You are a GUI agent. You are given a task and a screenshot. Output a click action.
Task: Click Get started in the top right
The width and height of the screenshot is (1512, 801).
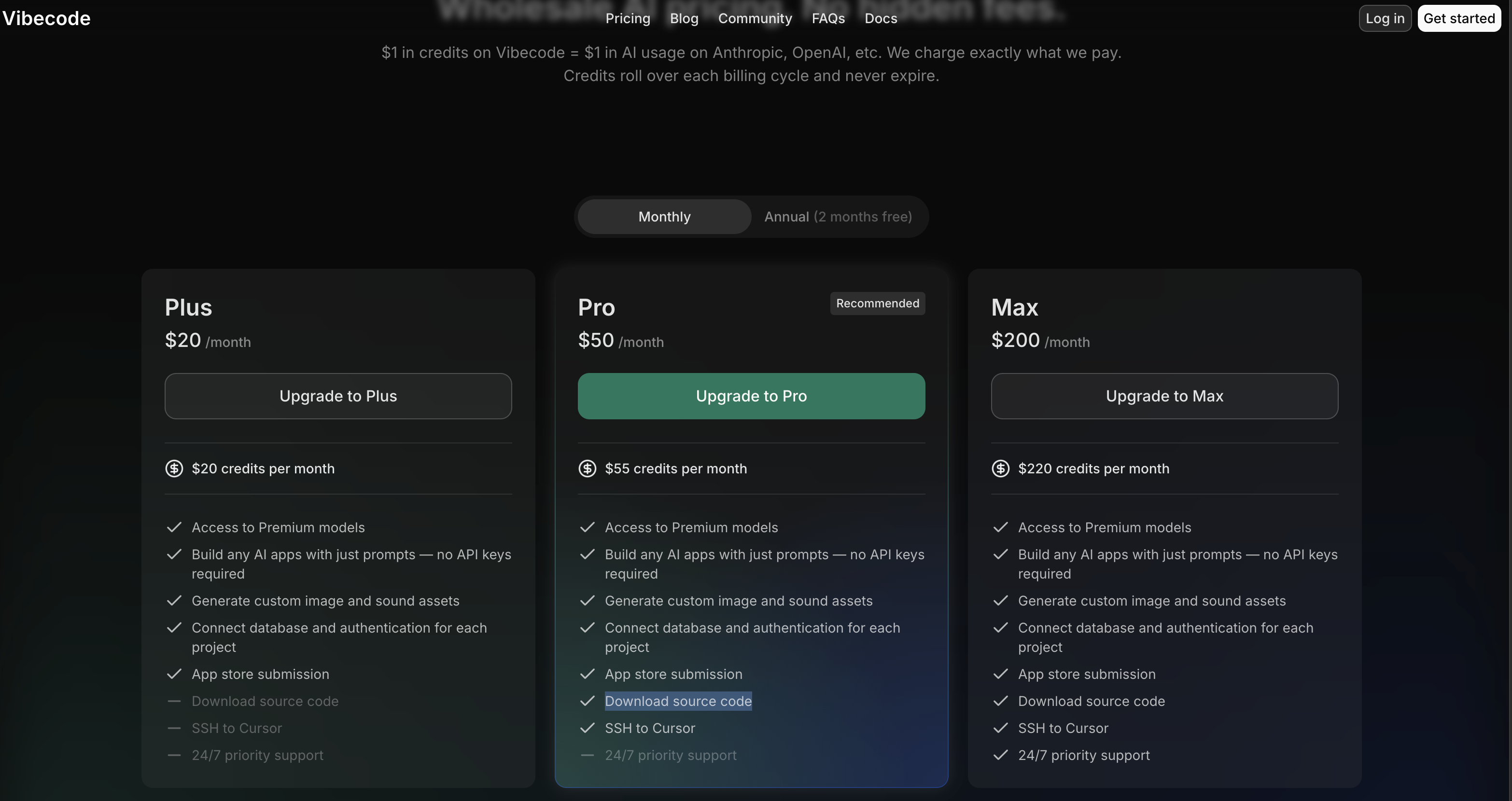pos(1460,18)
